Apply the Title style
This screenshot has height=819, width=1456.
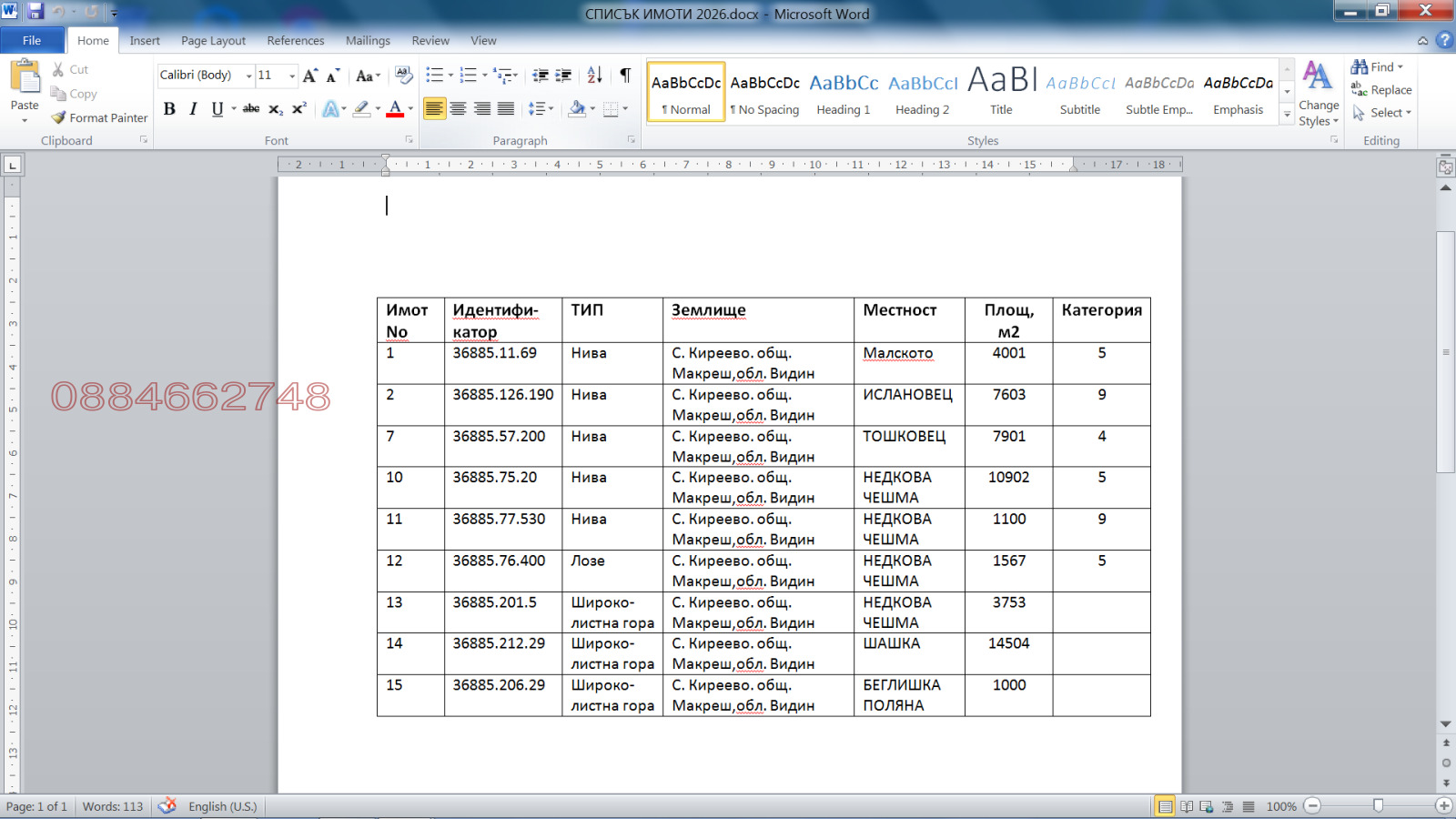point(1001,92)
